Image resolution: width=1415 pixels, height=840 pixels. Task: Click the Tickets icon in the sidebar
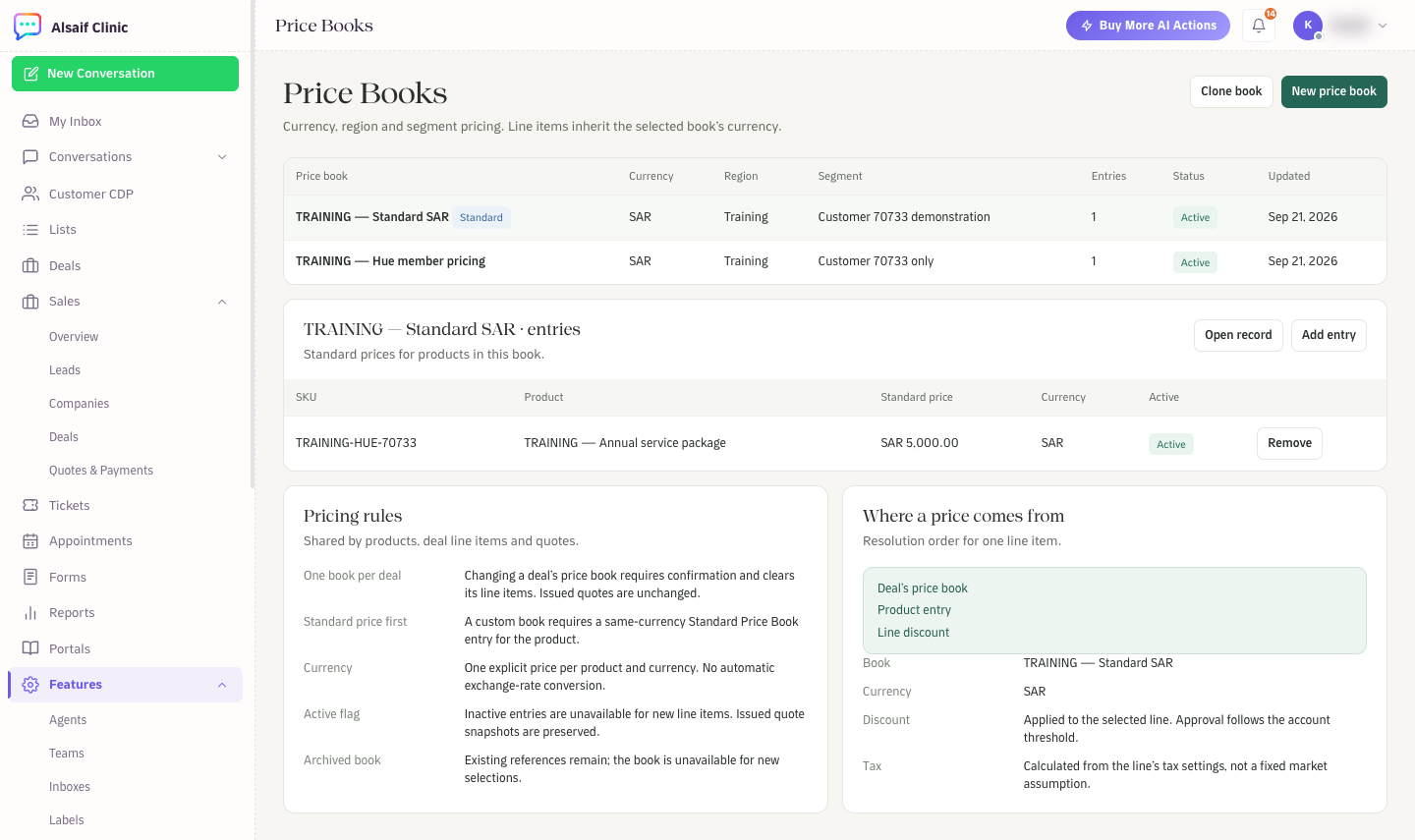point(30,505)
